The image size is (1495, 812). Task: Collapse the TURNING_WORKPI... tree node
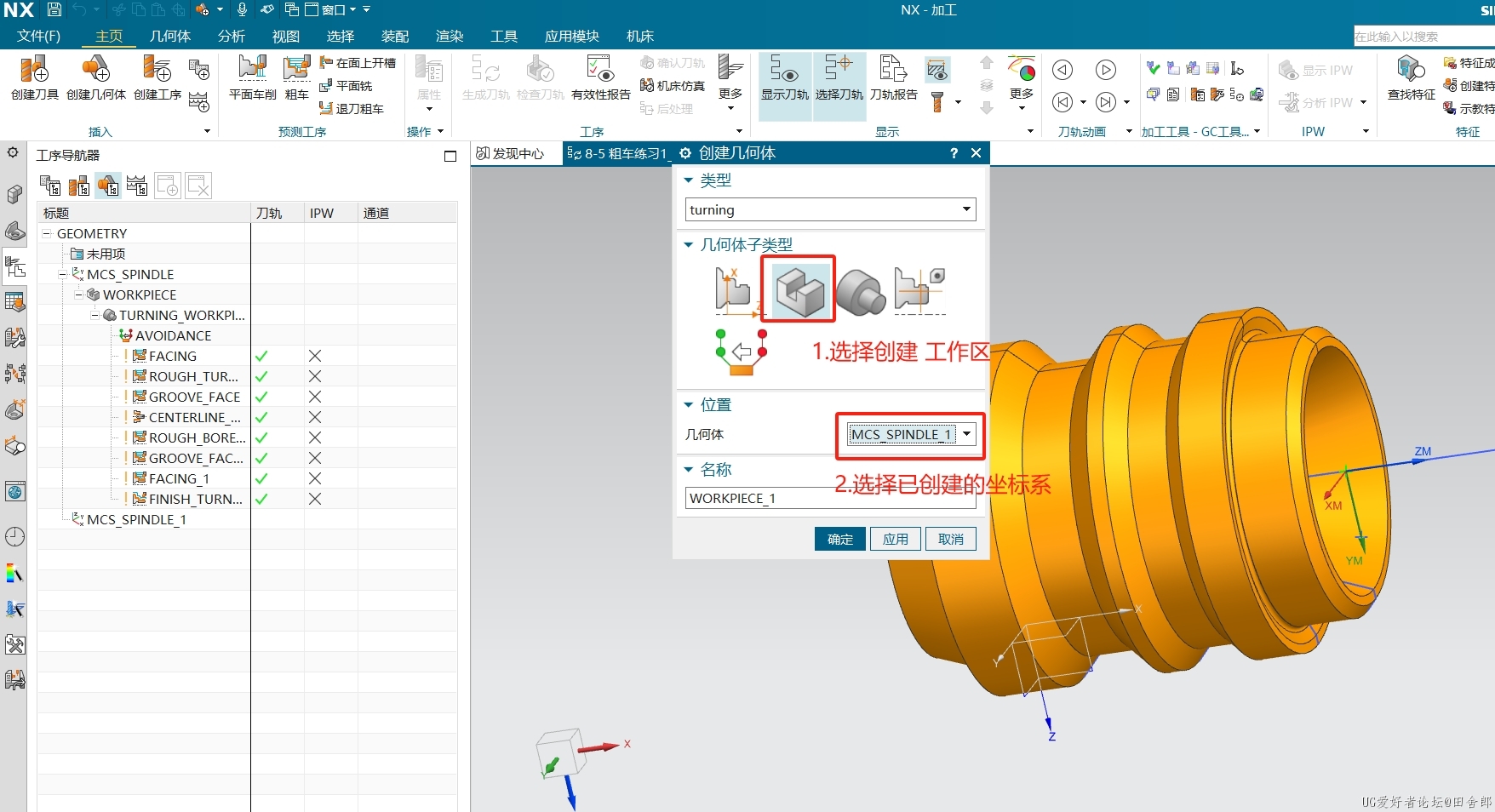pyautogui.click(x=95, y=315)
